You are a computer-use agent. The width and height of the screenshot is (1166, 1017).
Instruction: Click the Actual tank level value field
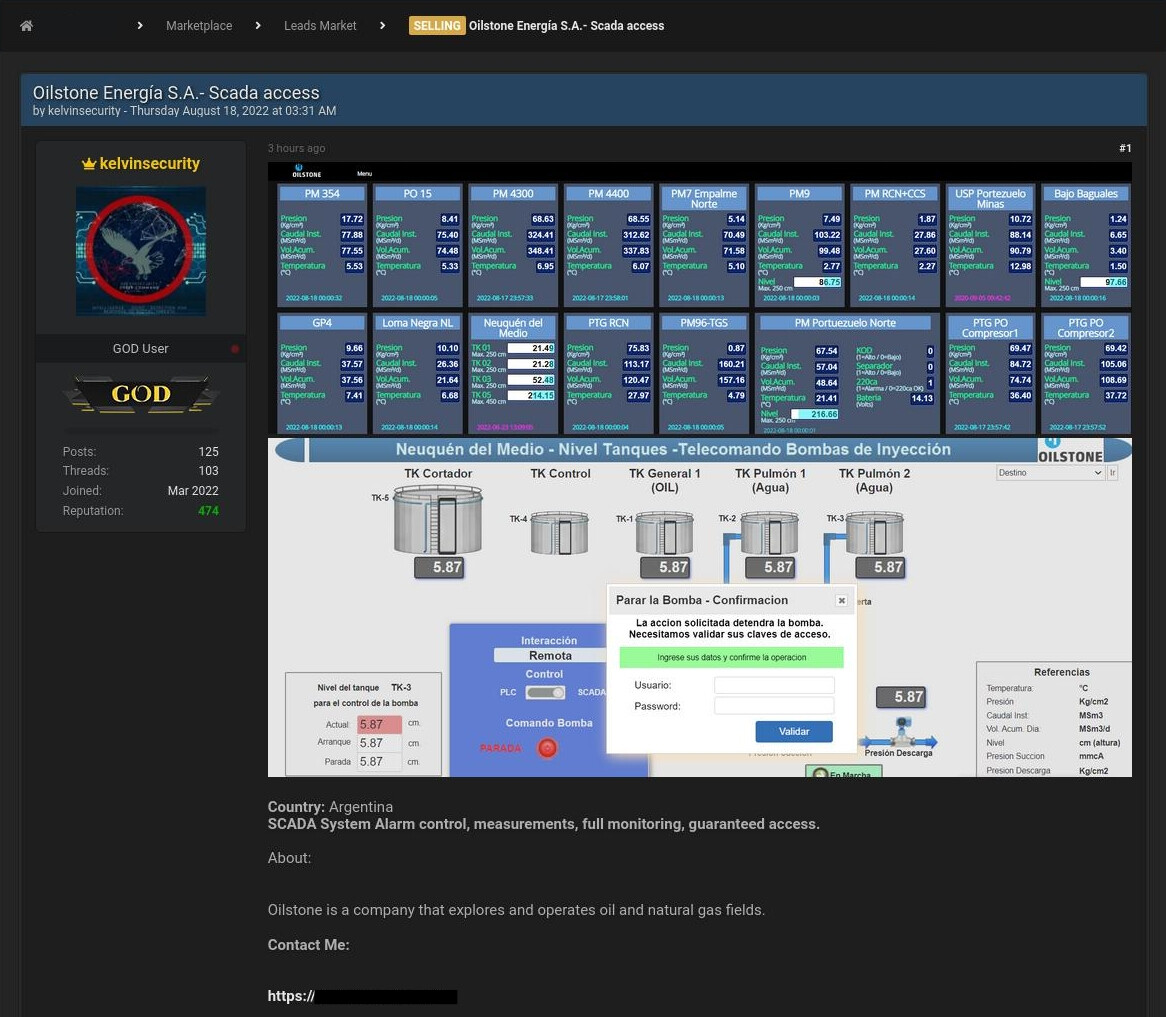coord(379,724)
